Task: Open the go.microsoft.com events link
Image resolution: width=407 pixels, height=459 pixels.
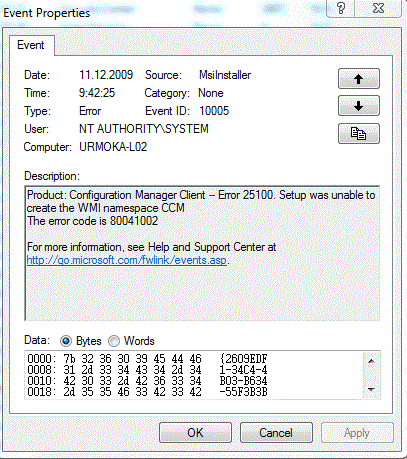Action: click(x=127, y=260)
